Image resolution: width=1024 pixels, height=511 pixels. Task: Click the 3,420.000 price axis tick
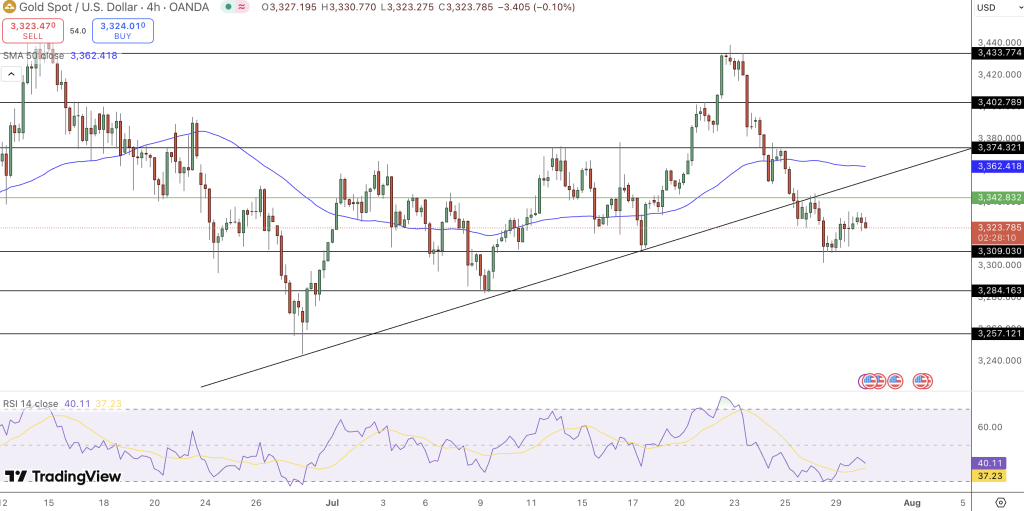999,74
